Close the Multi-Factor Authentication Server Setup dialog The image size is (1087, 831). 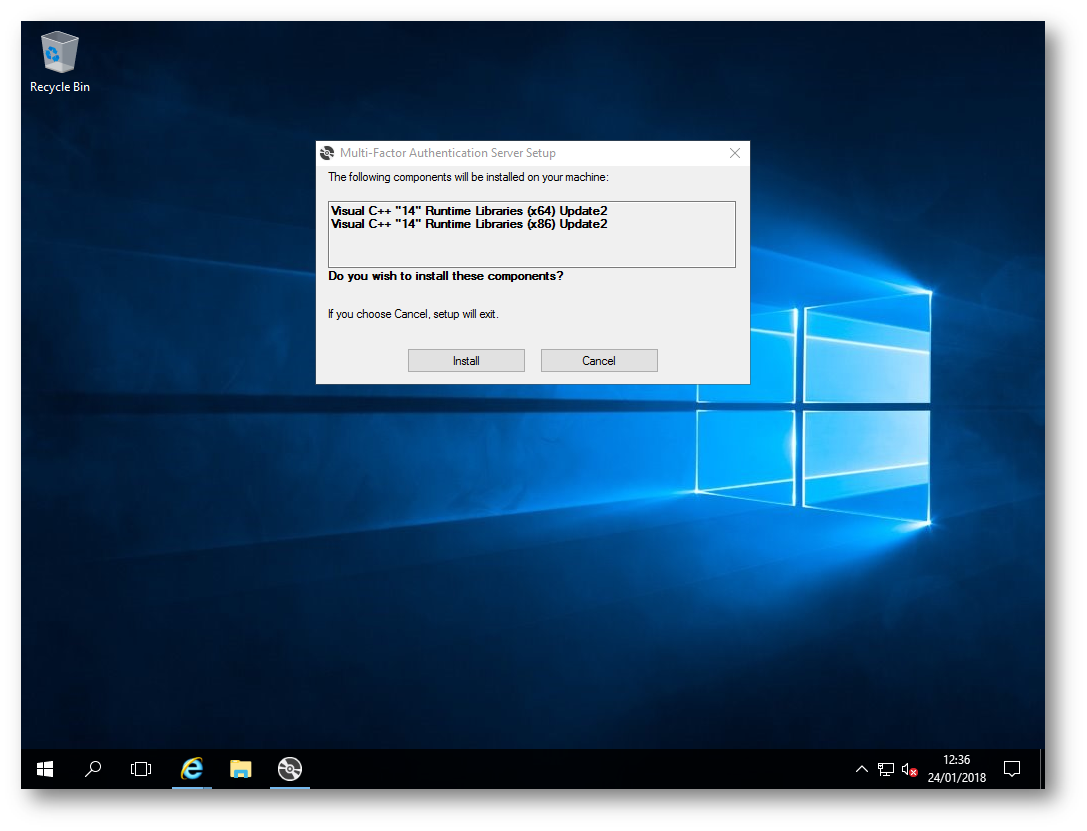coord(735,153)
